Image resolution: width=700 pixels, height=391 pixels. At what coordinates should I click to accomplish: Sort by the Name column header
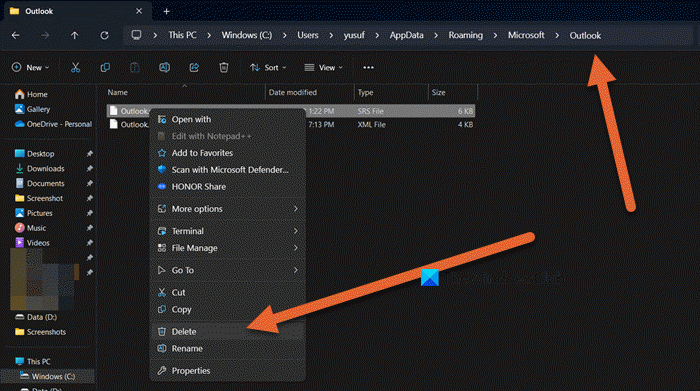click(117, 92)
